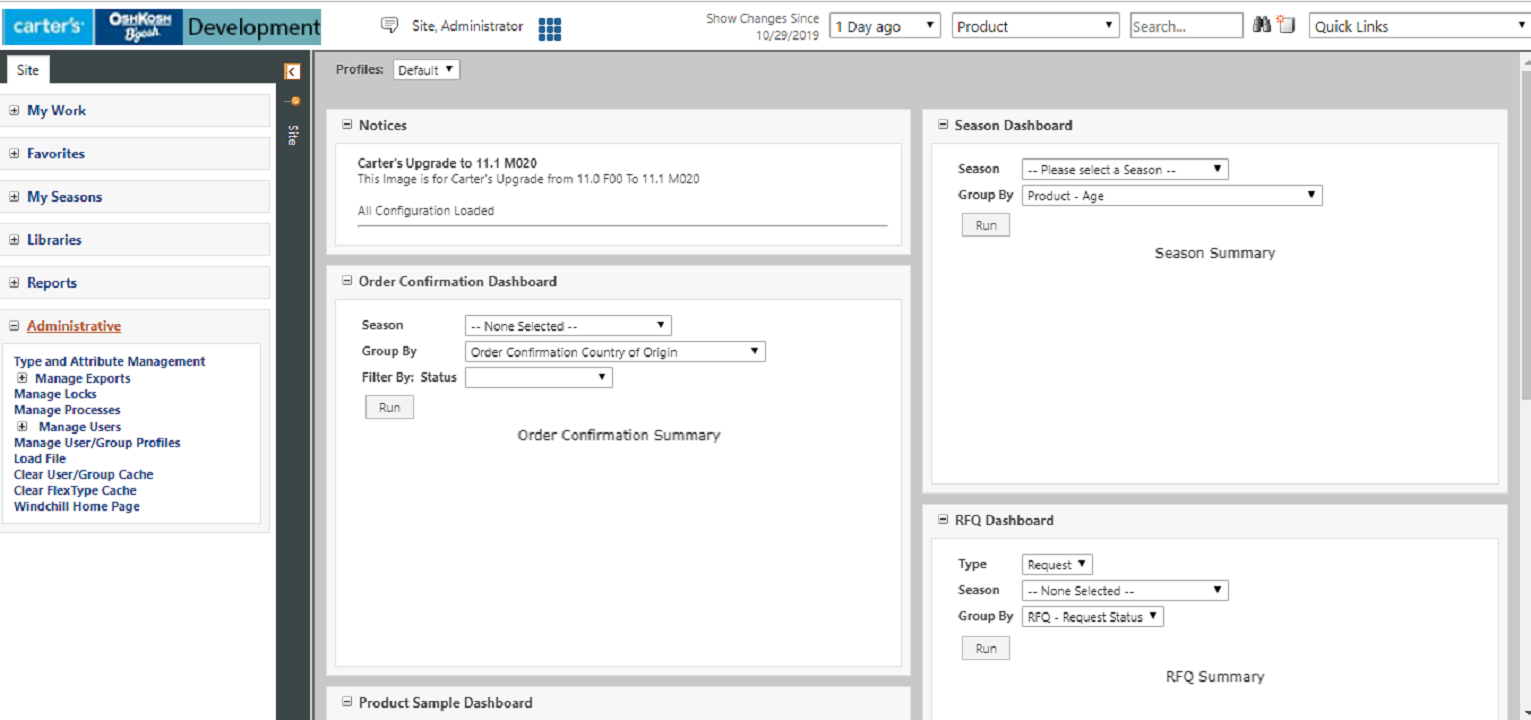The width and height of the screenshot is (1531, 720).
Task: Open the Reports menu section
Action: [52, 283]
